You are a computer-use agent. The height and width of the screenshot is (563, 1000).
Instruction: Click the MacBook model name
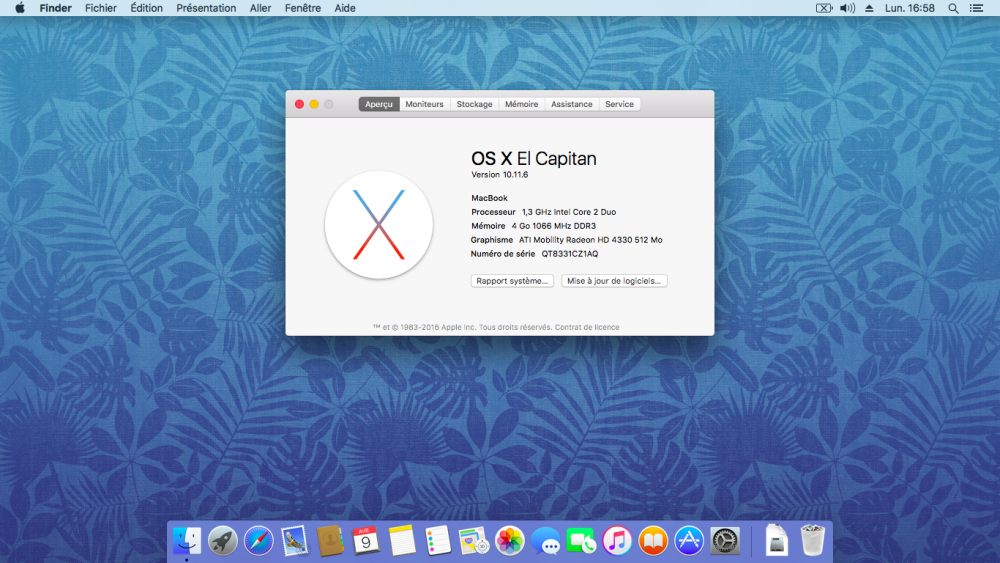[489, 198]
